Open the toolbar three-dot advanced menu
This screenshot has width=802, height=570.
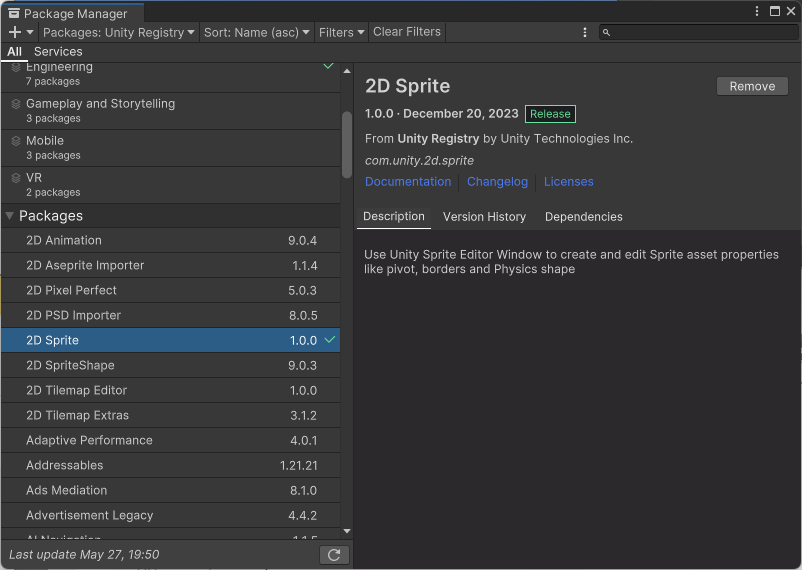click(x=585, y=32)
